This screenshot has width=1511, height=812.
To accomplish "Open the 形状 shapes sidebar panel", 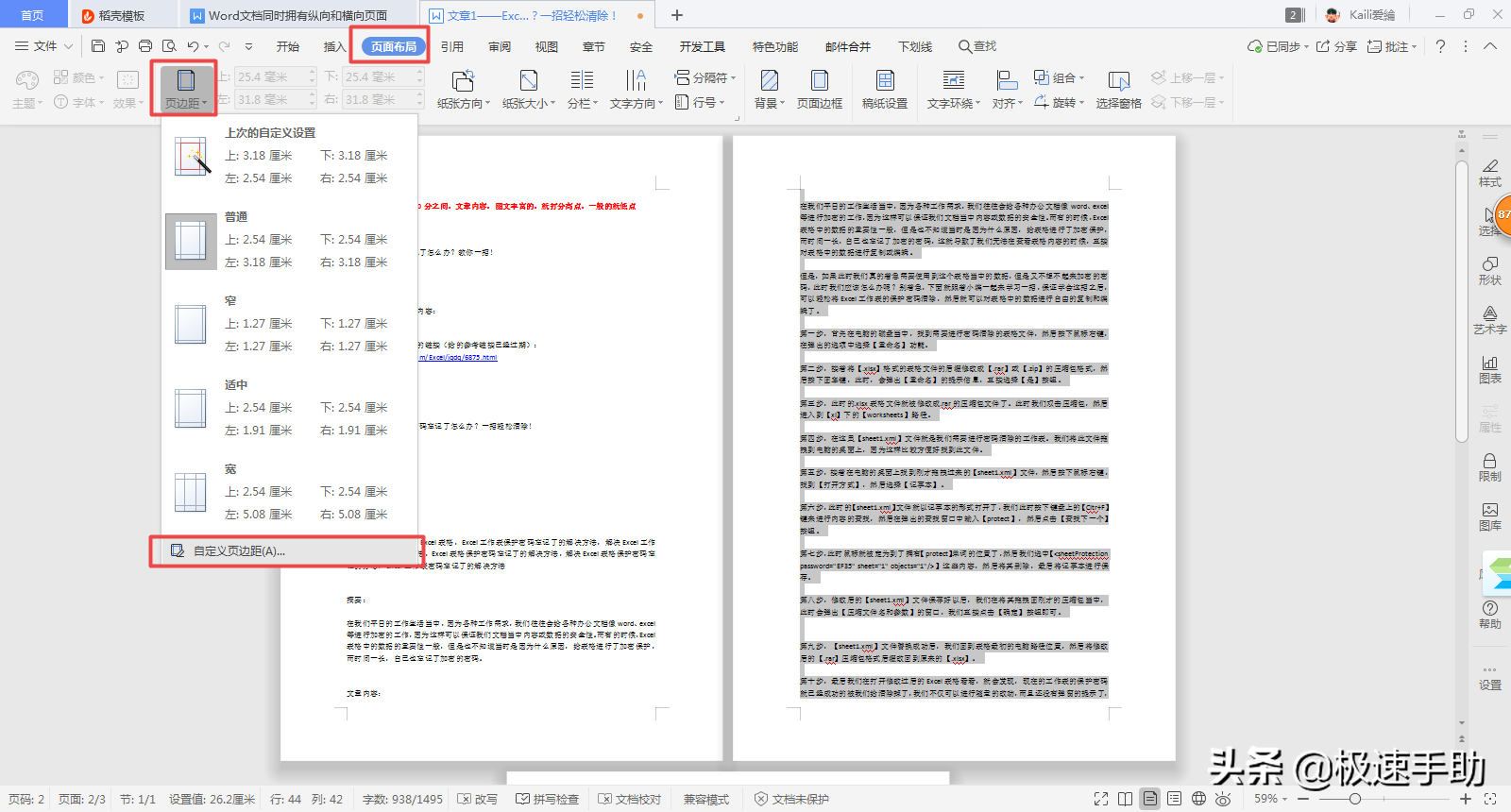I will (x=1490, y=271).
